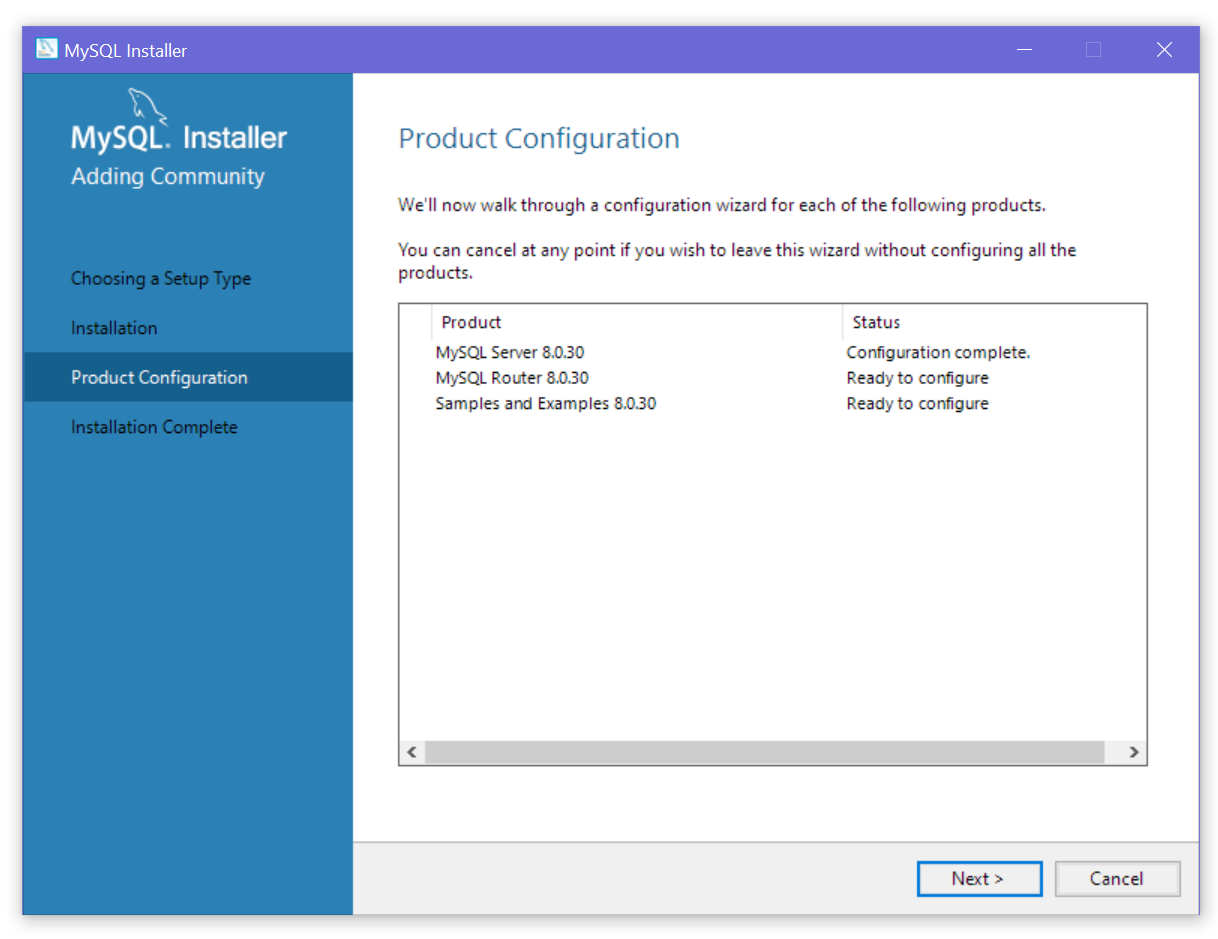Click the MySQL dolphin logo in sidebar
Viewport: 1218px width, 939px height.
[148, 107]
